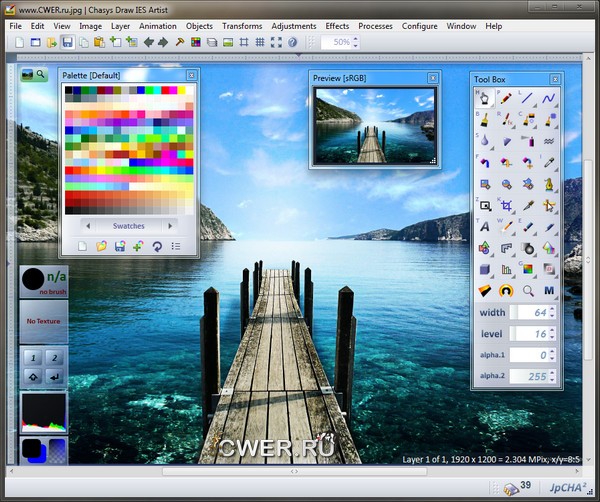Choose the Crop tool in Tool Box
600x502 pixels.
click(x=506, y=205)
